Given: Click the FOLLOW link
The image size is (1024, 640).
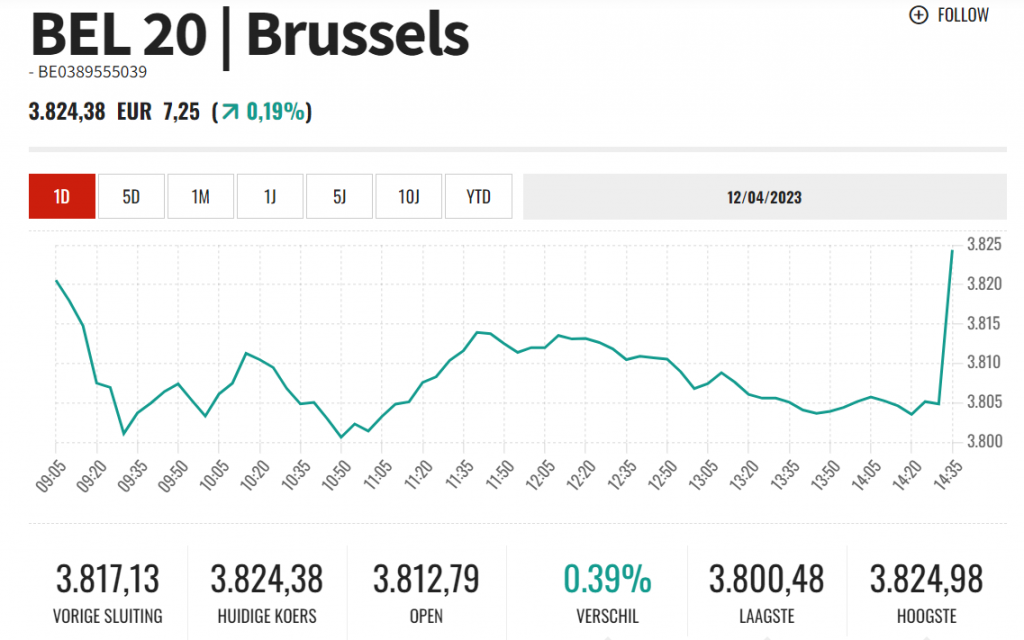Looking at the screenshot, I should point(962,15).
